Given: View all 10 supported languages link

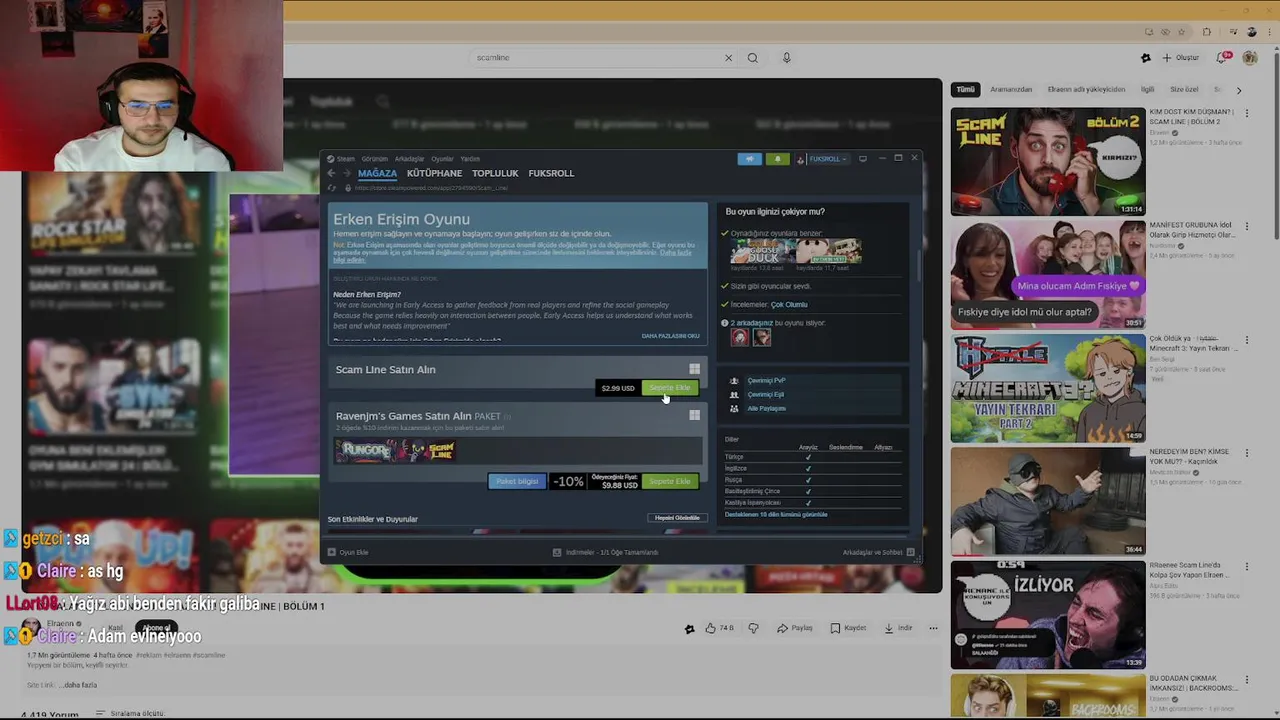Looking at the screenshot, I should click(x=776, y=514).
